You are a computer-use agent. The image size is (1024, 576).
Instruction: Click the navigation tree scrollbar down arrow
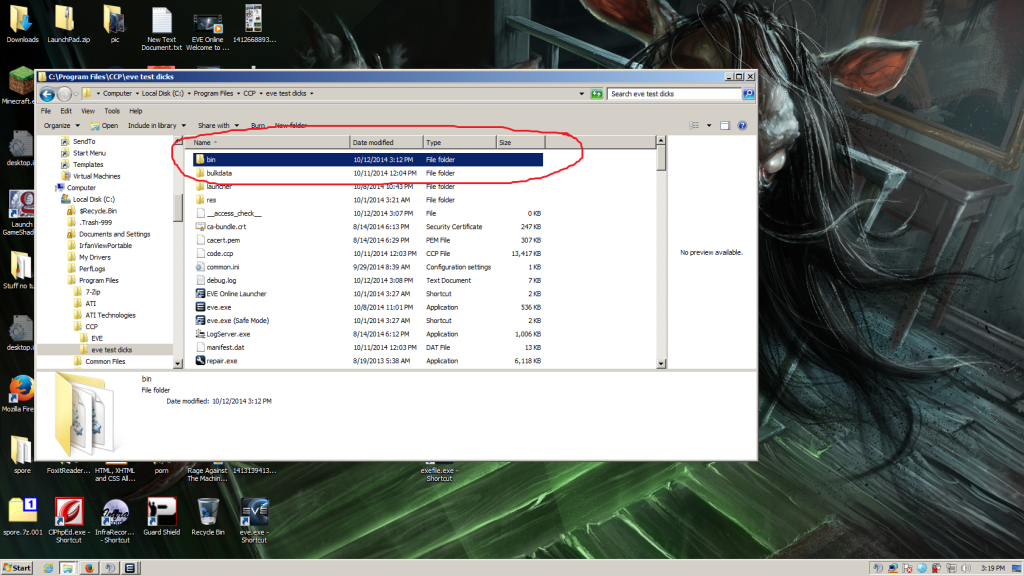coord(178,364)
